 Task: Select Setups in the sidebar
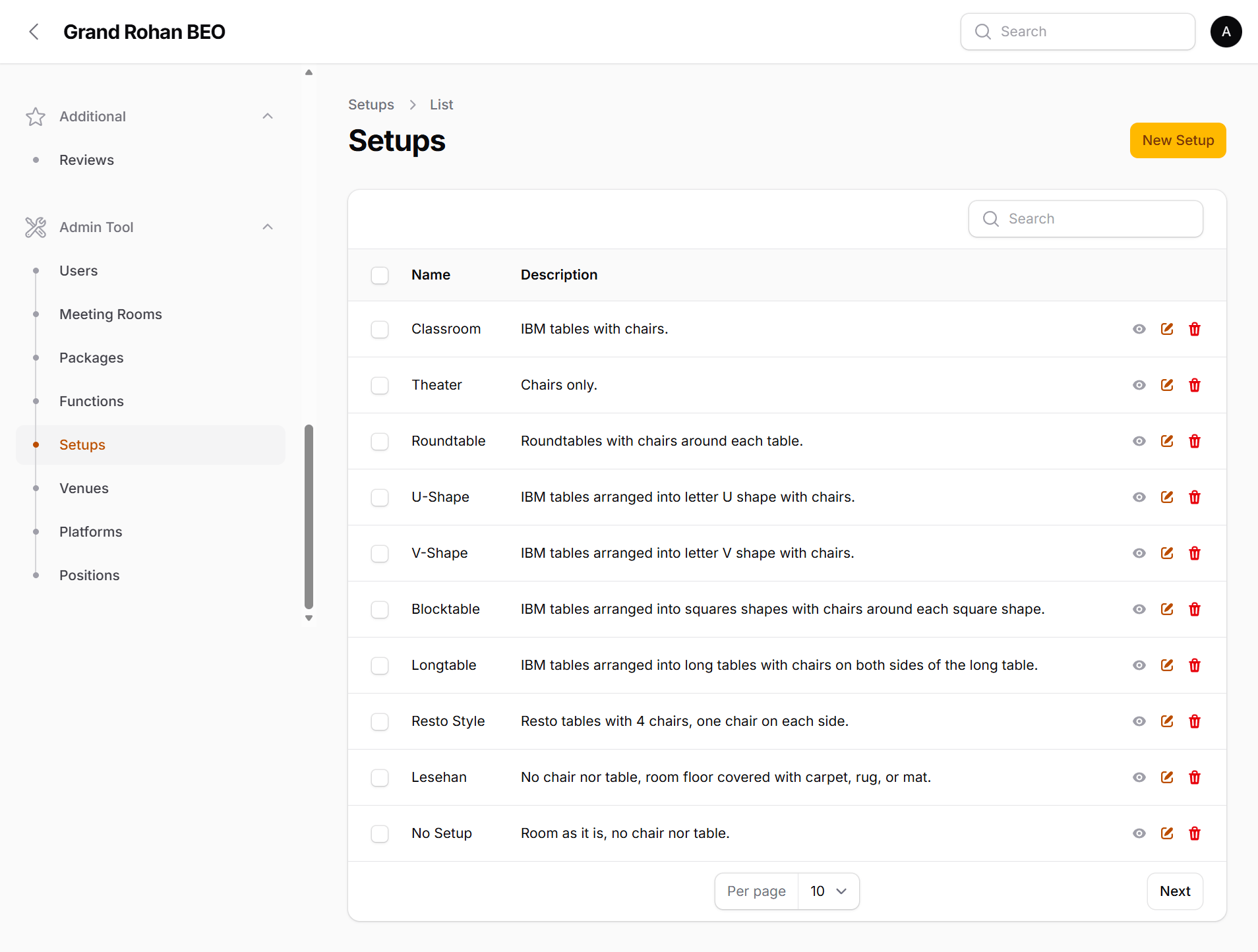point(150,445)
